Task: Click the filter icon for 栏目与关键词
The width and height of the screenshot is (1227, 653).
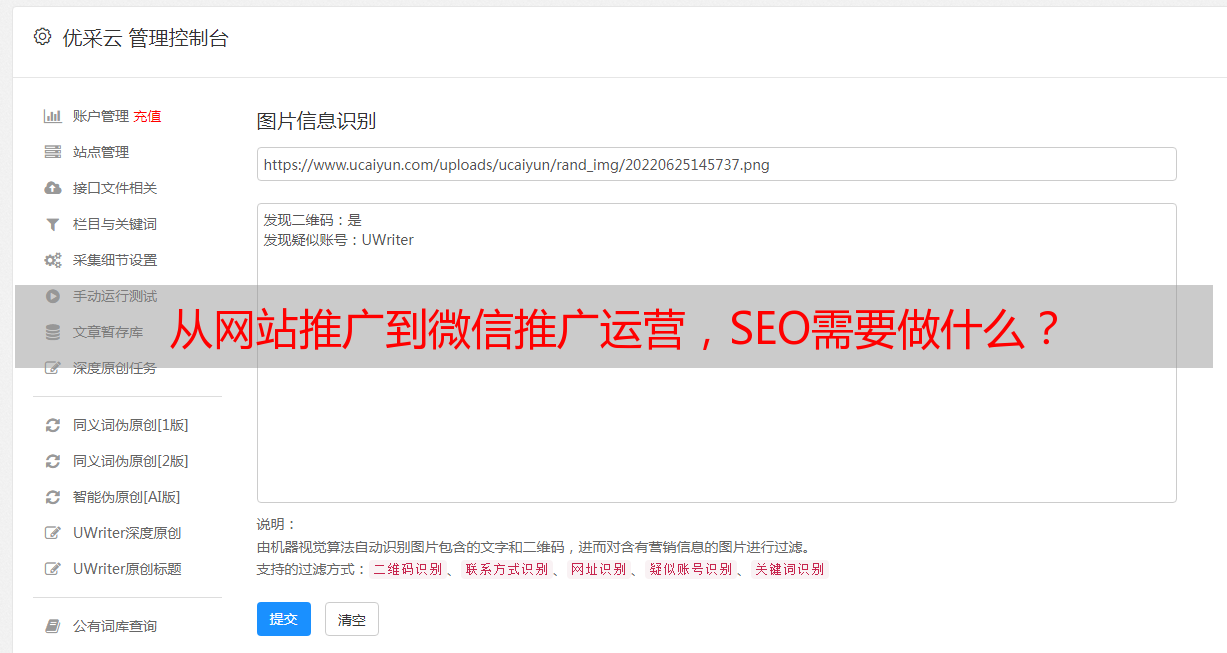Action: pyautogui.click(x=53, y=224)
